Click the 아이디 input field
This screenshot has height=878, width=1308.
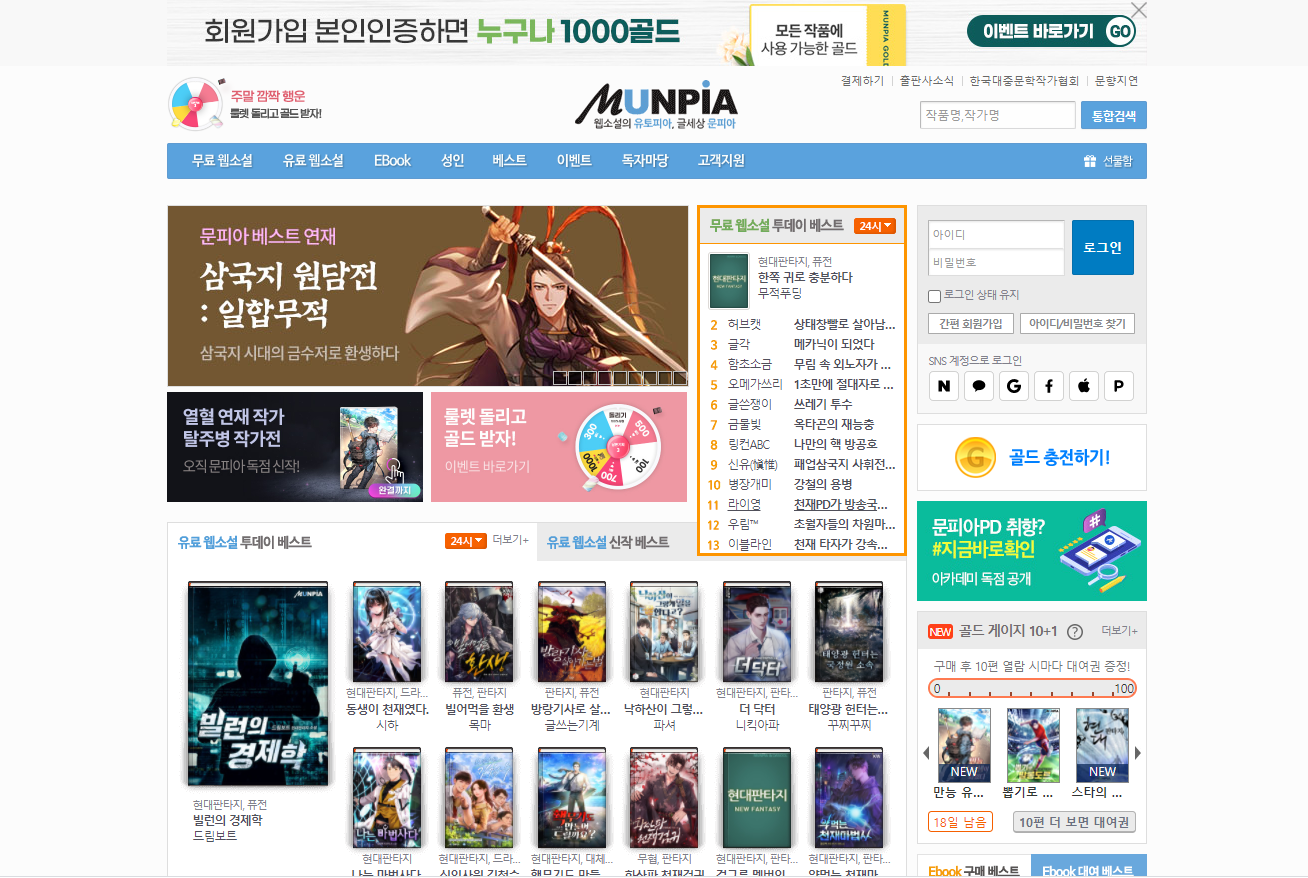(x=996, y=234)
